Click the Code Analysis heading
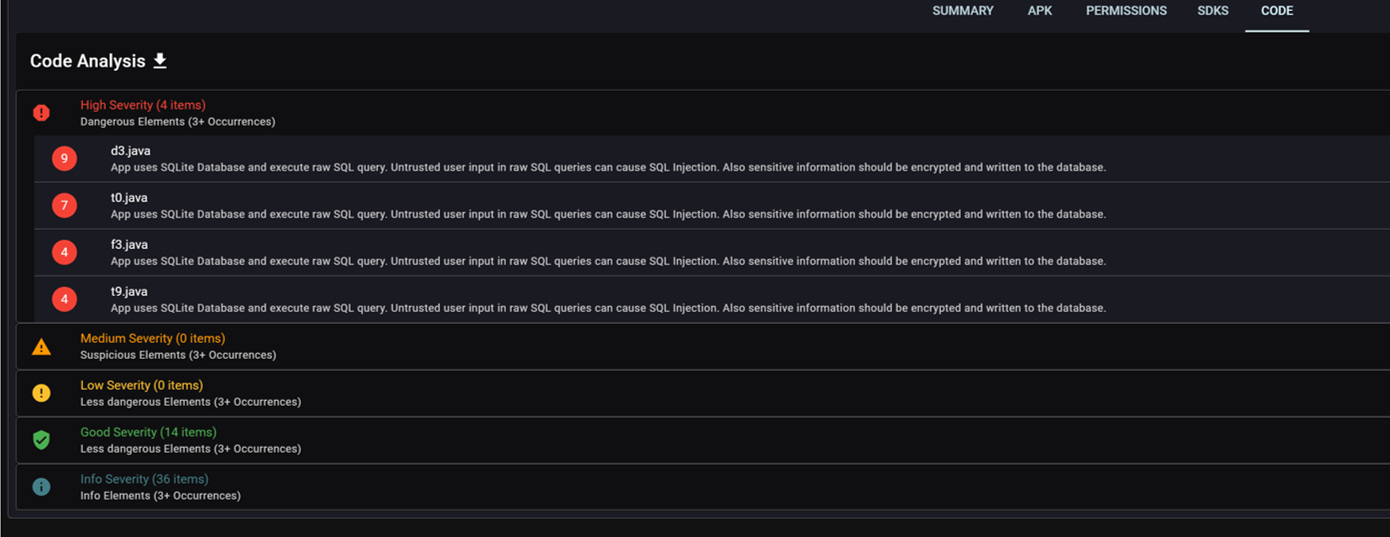The height and width of the screenshot is (537, 1390). tap(88, 61)
